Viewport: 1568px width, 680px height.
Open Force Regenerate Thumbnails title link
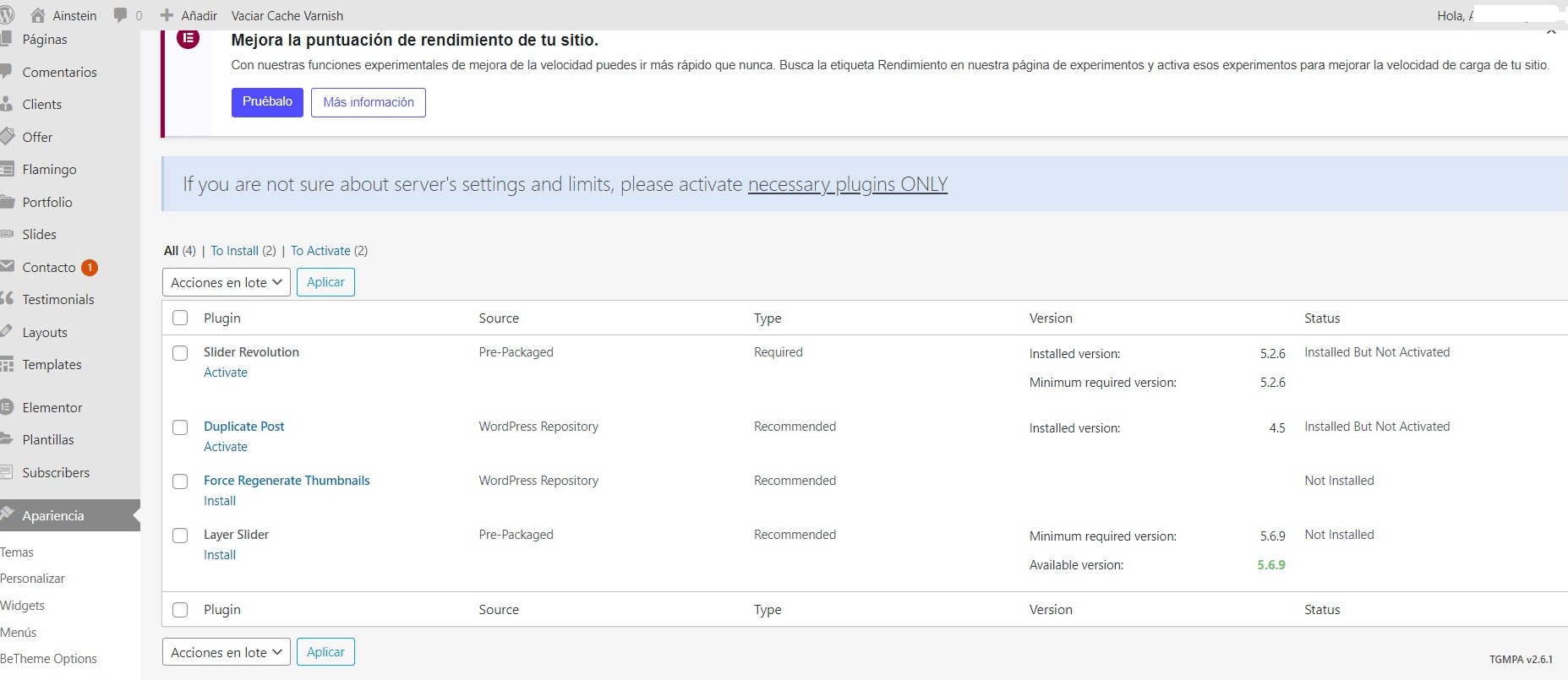(287, 481)
